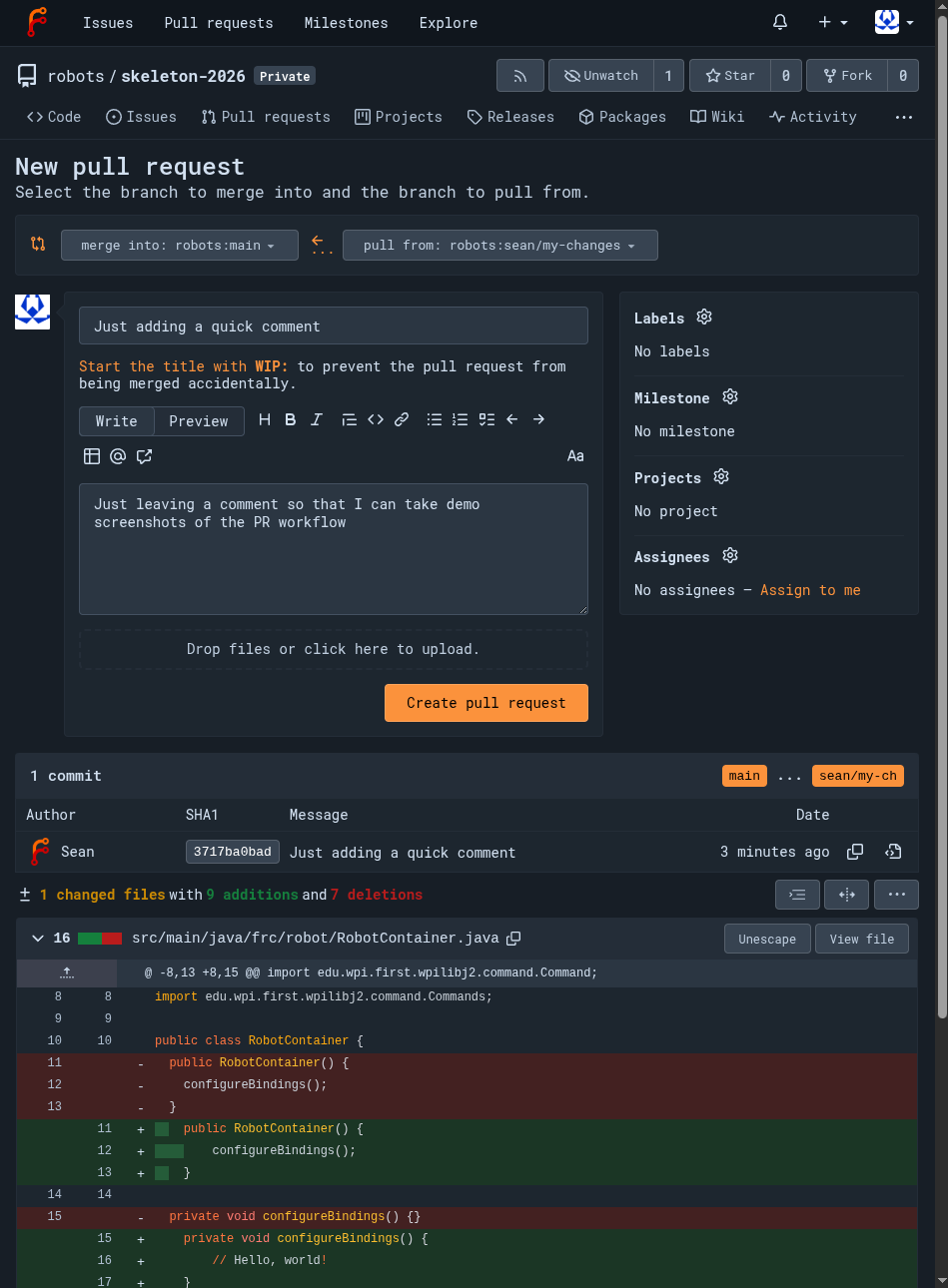Collapse the RobotContainer.java diff
This screenshot has width=948, height=1288.
coord(38,939)
